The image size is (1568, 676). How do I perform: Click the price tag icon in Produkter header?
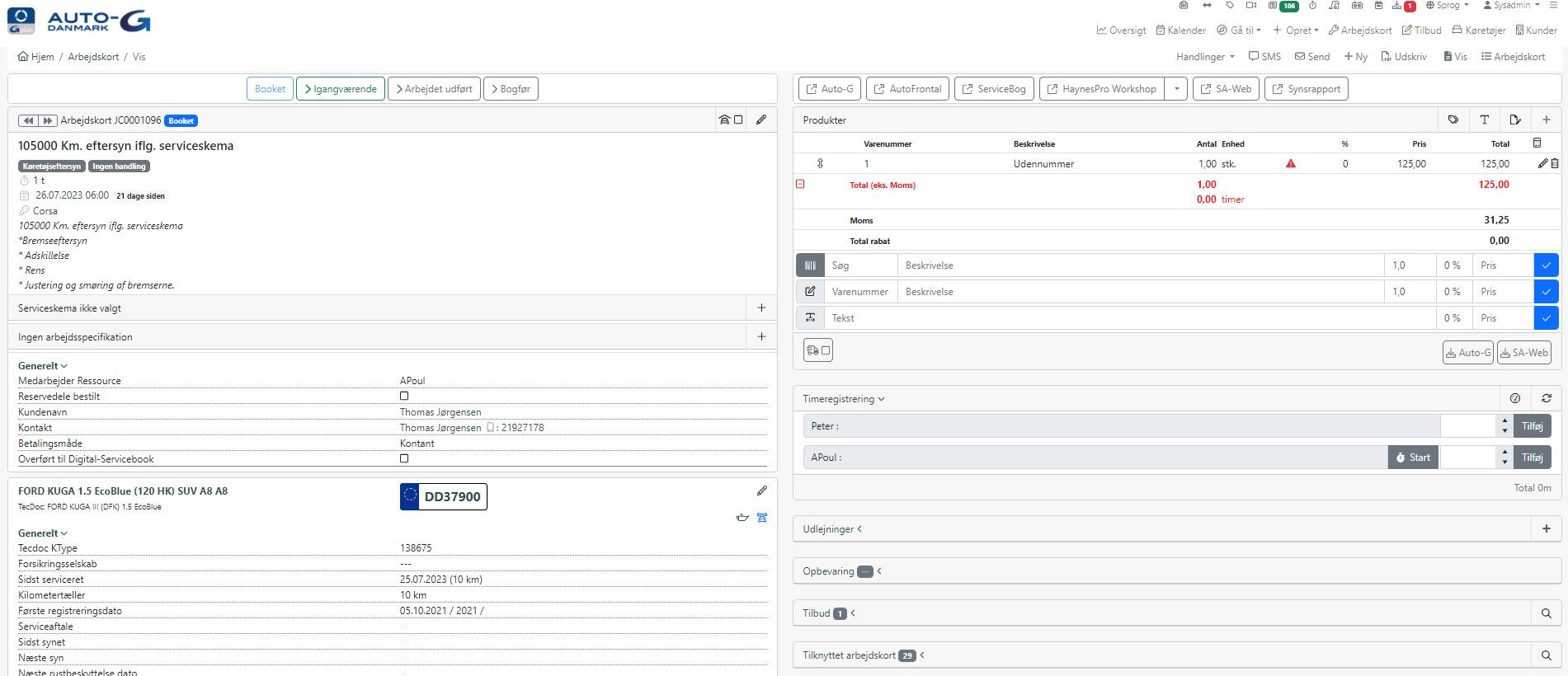tap(1453, 120)
